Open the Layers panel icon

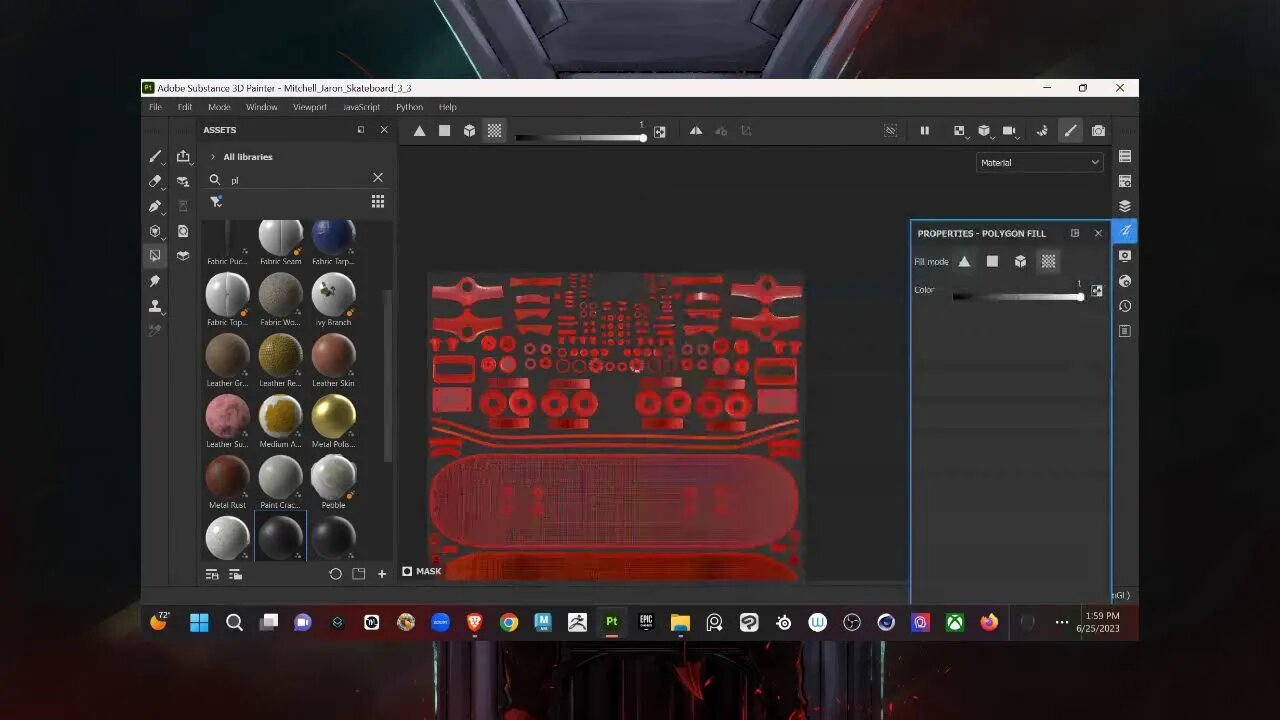point(1125,206)
